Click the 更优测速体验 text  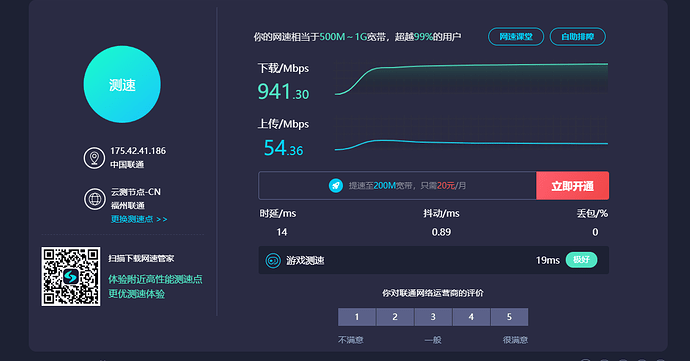pos(136,294)
